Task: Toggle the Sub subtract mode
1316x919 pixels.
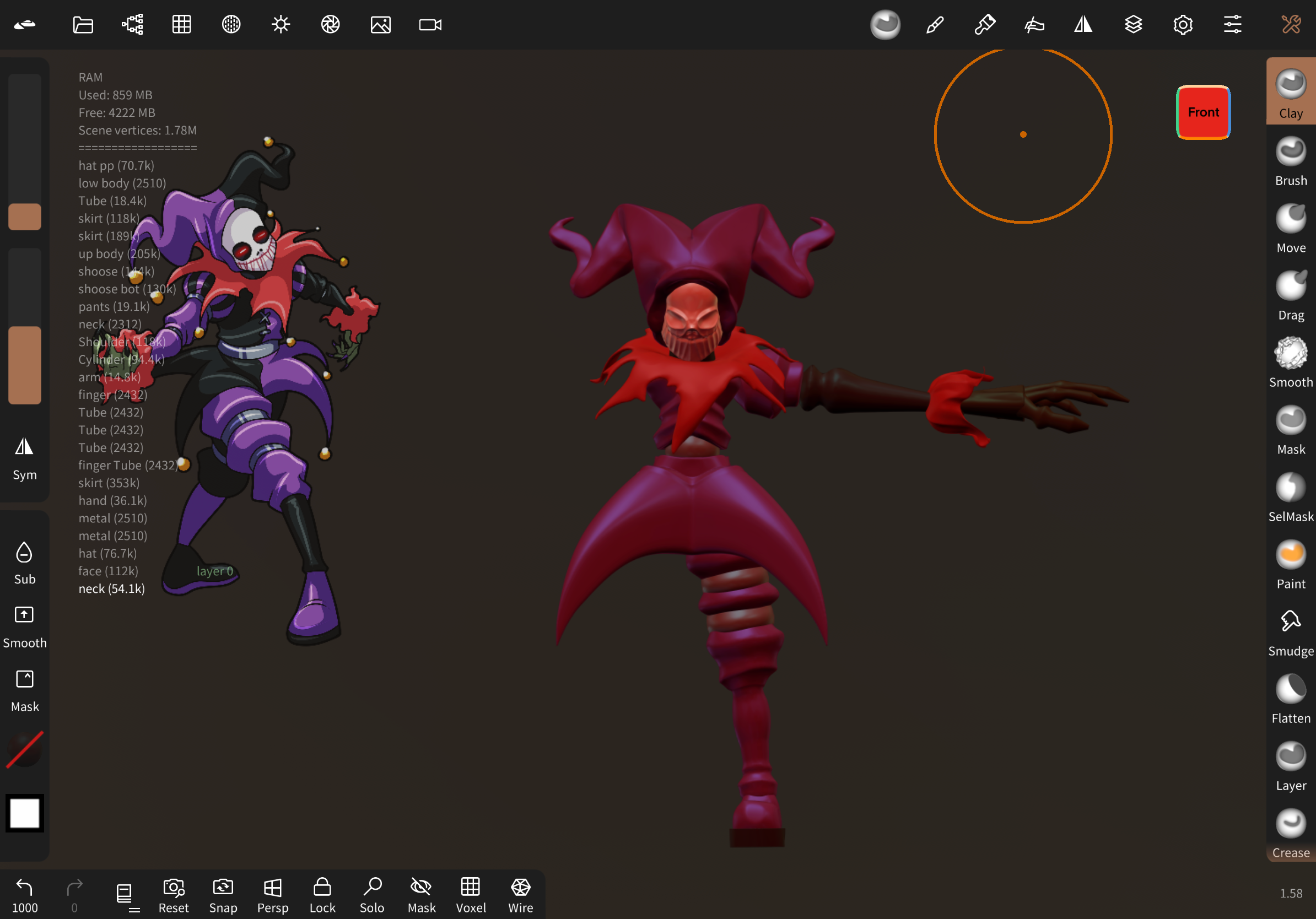Action: (x=25, y=563)
